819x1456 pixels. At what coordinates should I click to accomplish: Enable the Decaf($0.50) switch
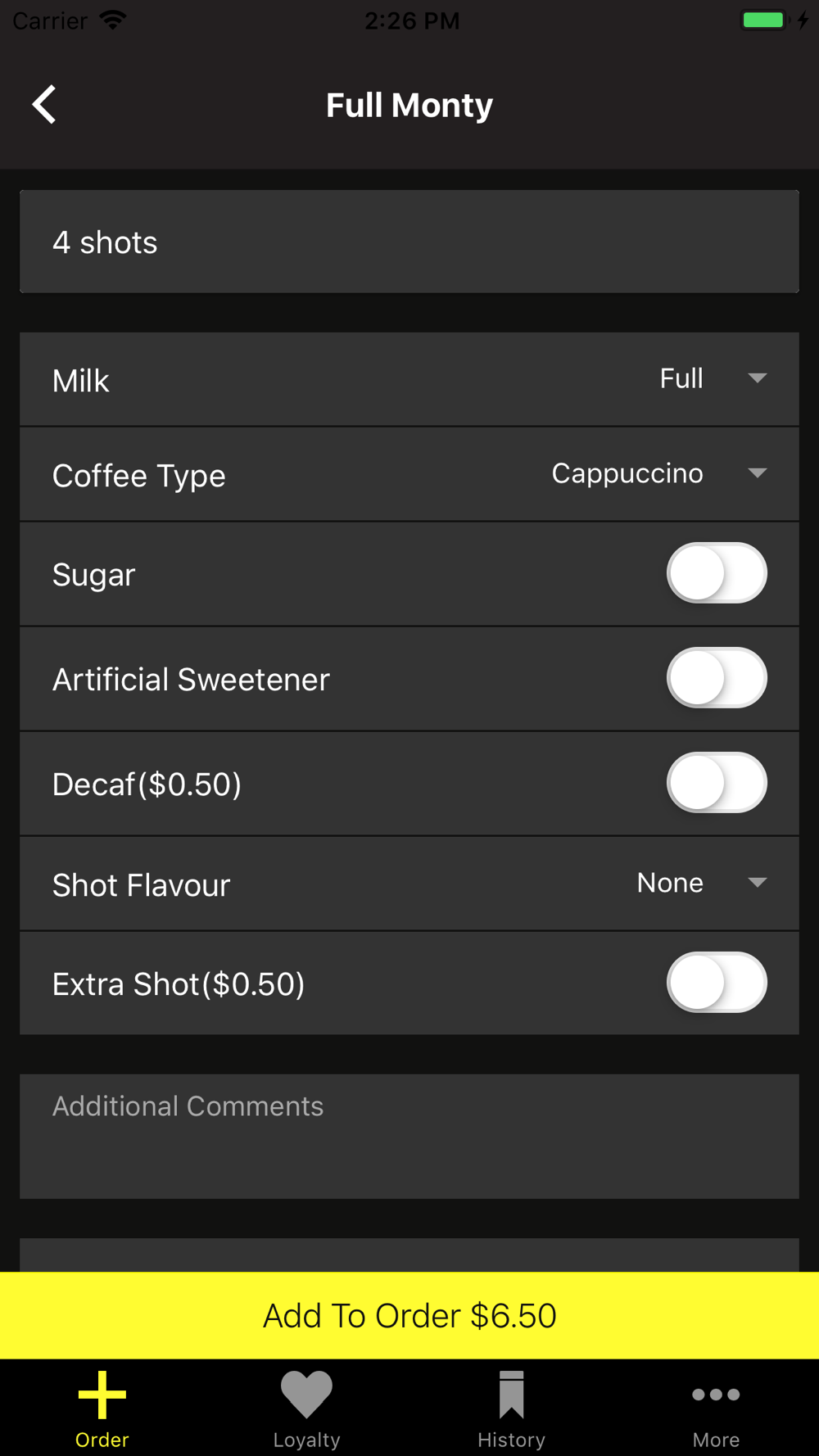click(x=717, y=783)
